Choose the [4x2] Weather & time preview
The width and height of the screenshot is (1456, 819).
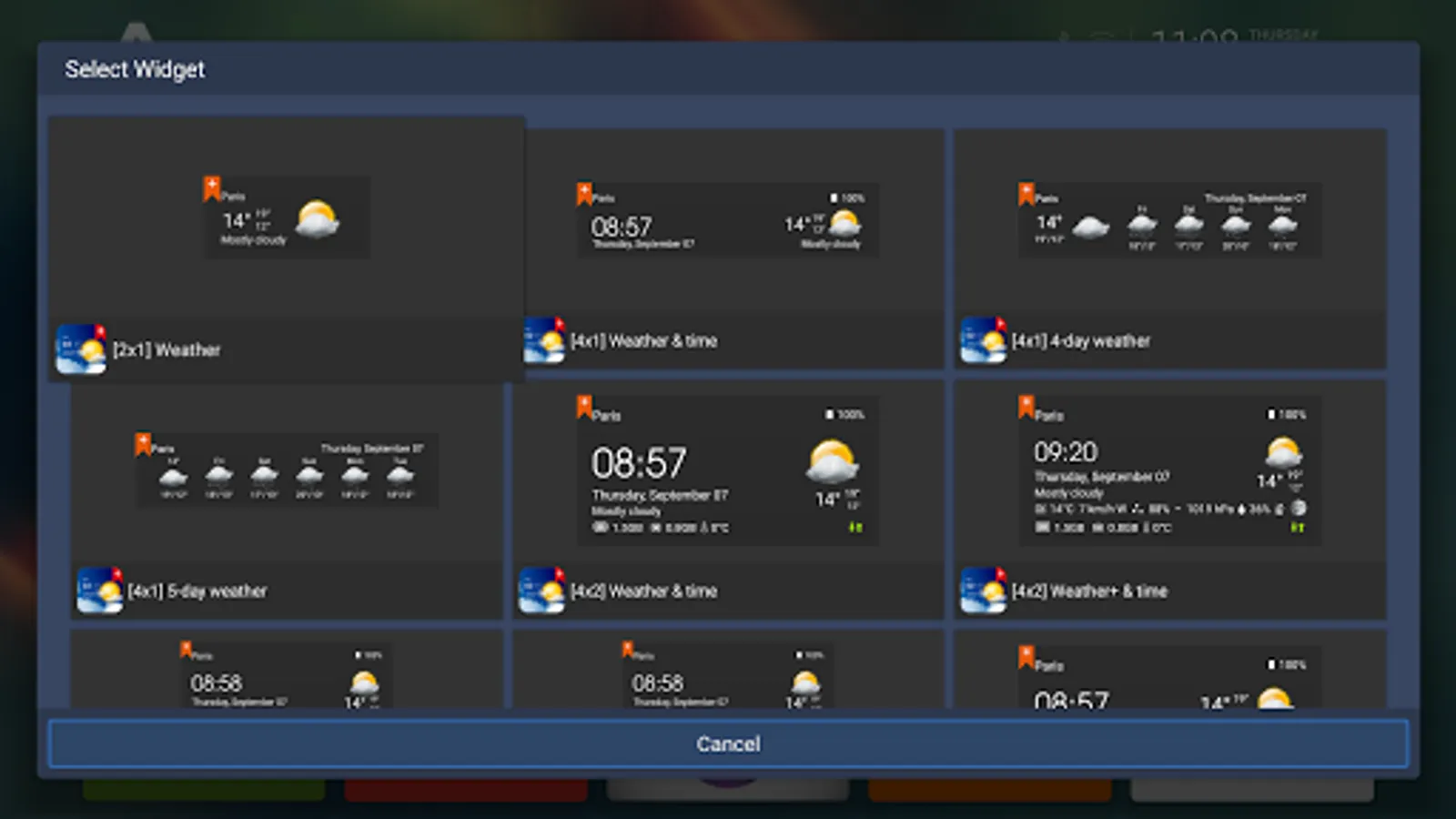[x=727, y=470]
